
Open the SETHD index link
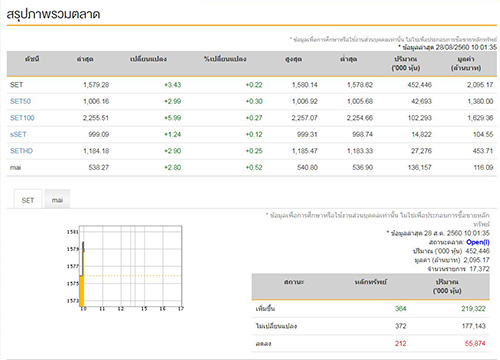tap(21, 151)
